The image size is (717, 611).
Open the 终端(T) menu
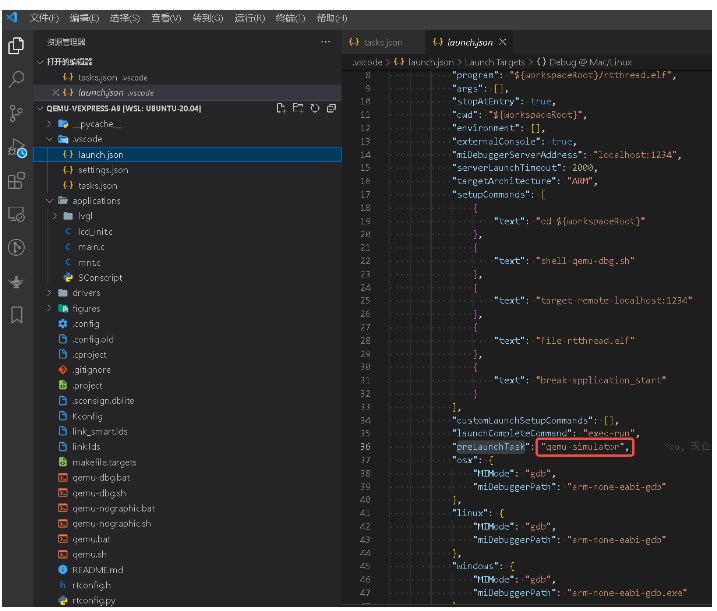pos(290,18)
